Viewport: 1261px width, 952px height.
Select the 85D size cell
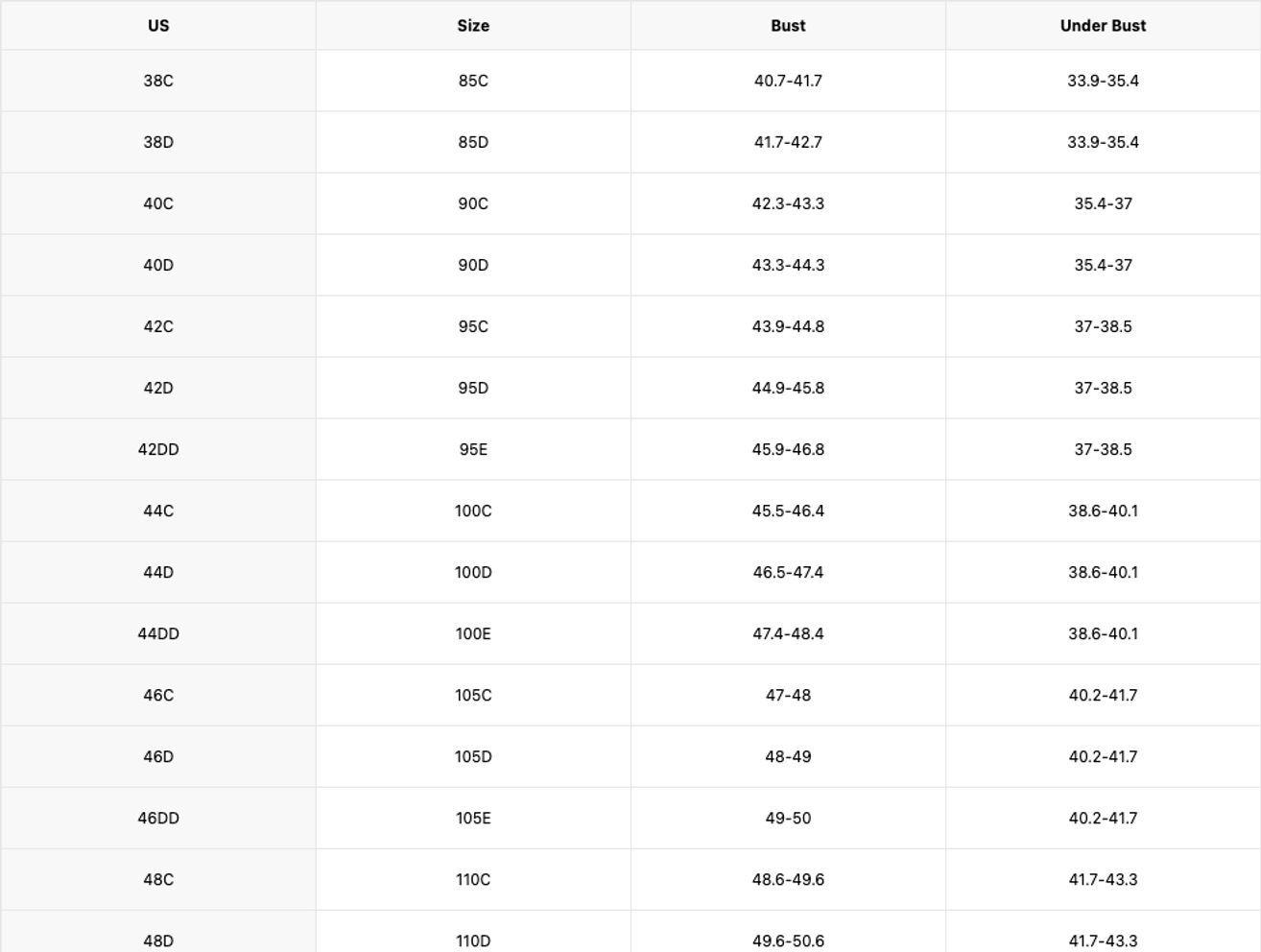tap(473, 142)
